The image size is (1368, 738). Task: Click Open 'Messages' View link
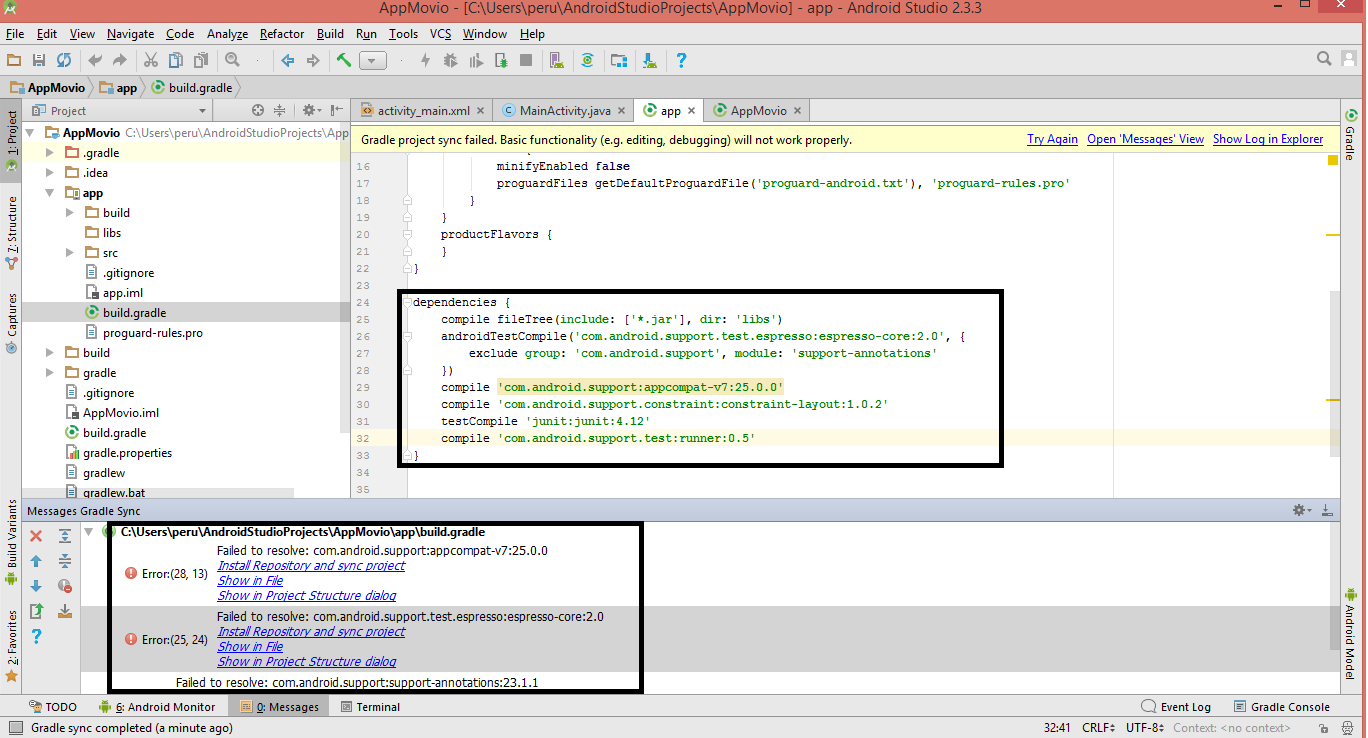pyautogui.click(x=1145, y=139)
